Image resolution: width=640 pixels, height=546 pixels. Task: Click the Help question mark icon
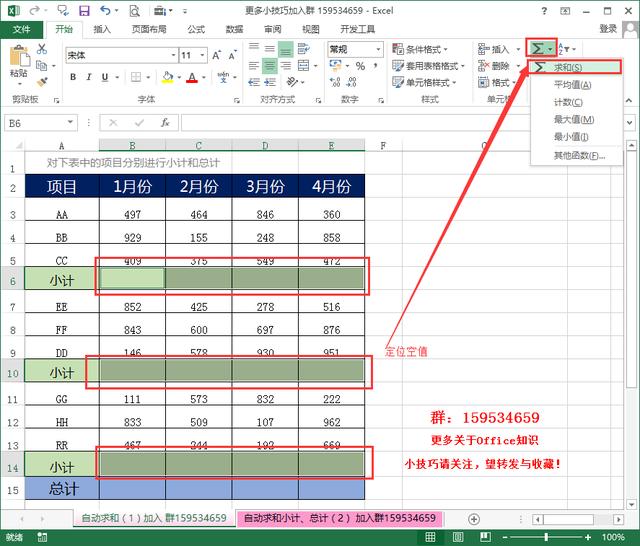click(x=544, y=11)
